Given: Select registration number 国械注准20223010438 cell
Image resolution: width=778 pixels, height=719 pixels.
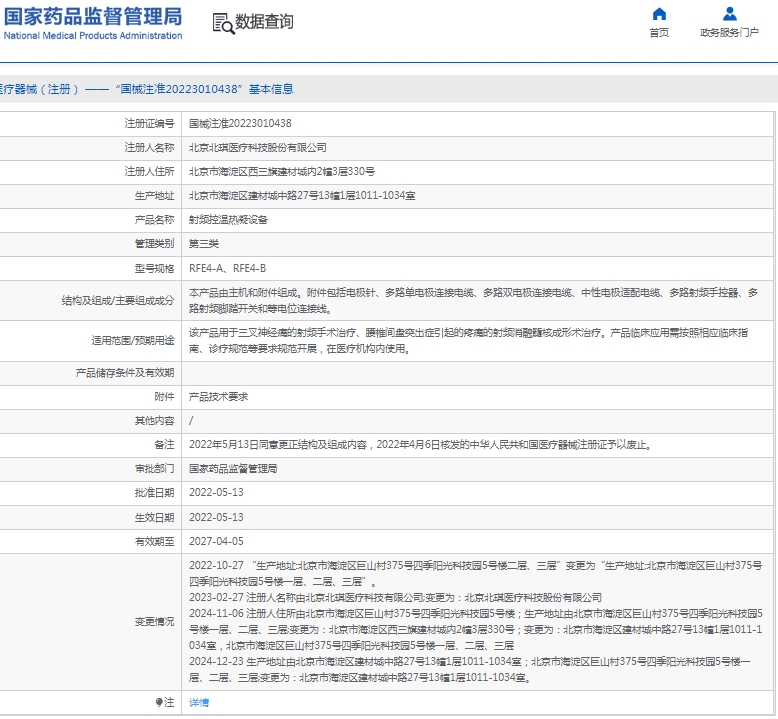Looking at the screenshot, I should coord(240,124).
